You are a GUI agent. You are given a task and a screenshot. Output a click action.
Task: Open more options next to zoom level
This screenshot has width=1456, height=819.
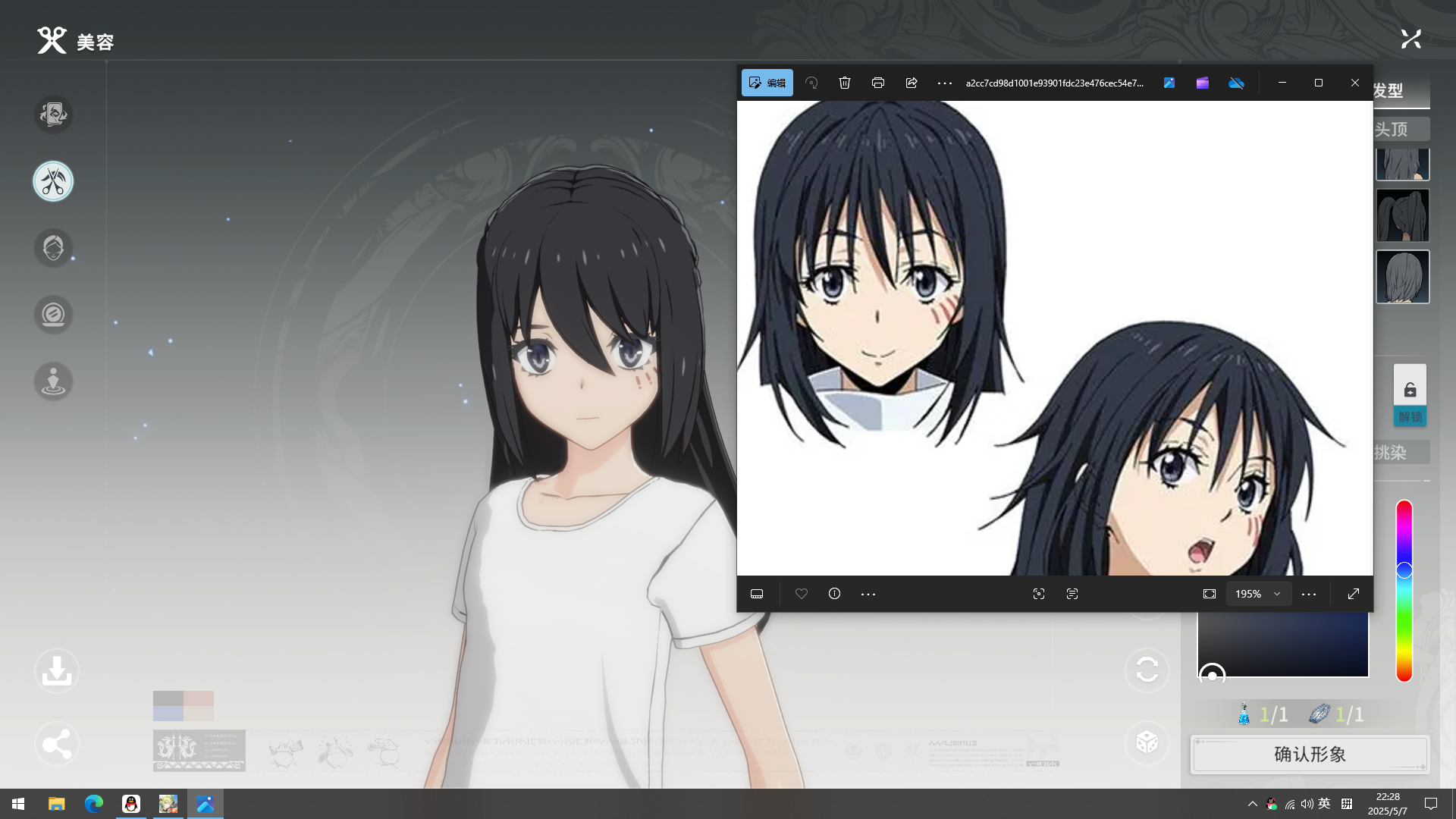pos(1309,595)
